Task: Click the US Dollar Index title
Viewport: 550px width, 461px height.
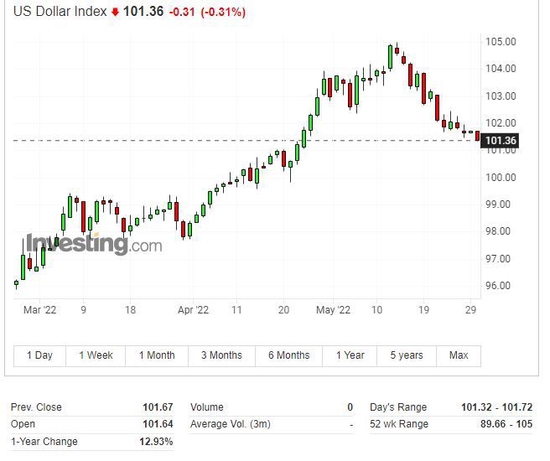Action: pos(60,12)
